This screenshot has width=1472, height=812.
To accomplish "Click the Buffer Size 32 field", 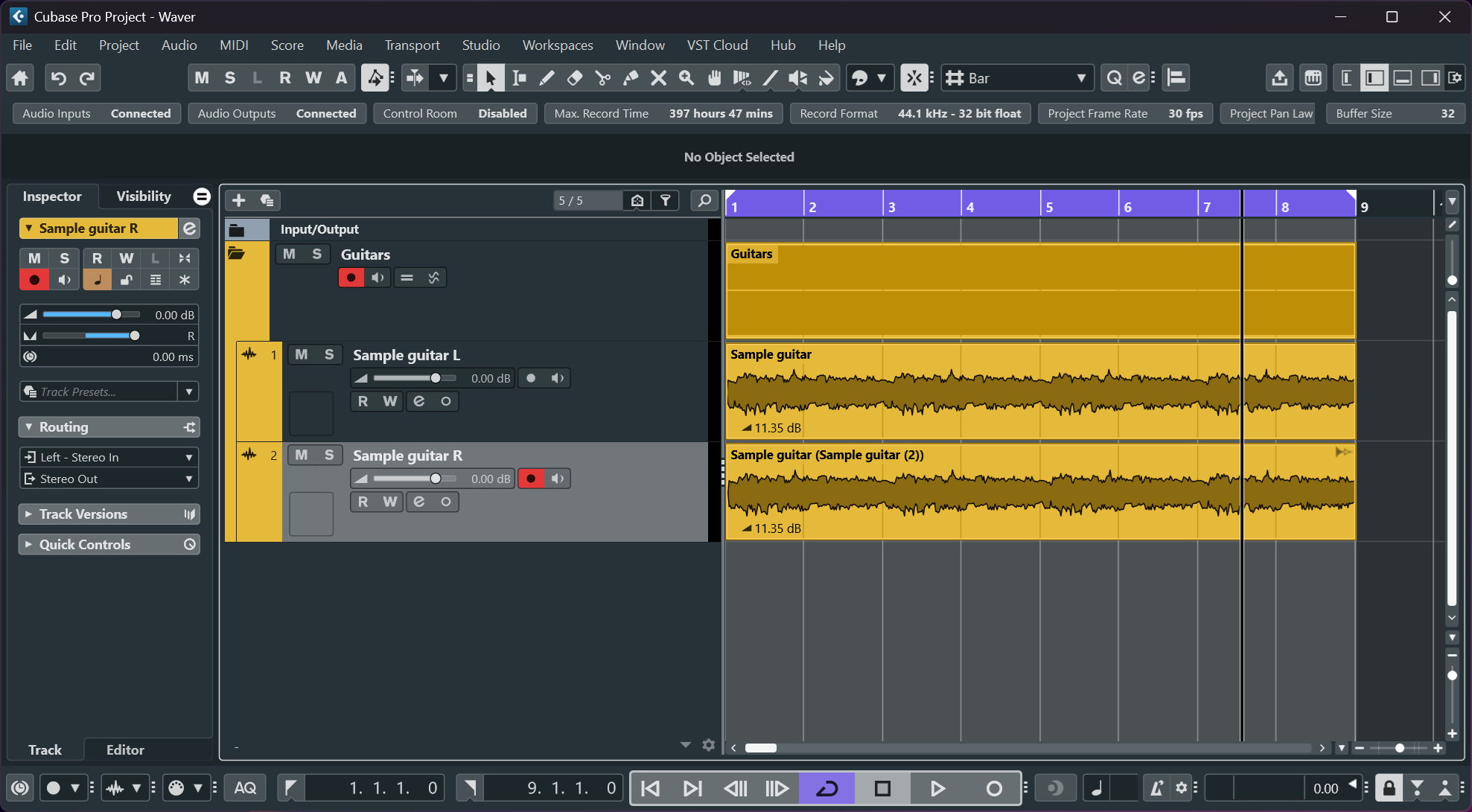I will click(1395, 114).
